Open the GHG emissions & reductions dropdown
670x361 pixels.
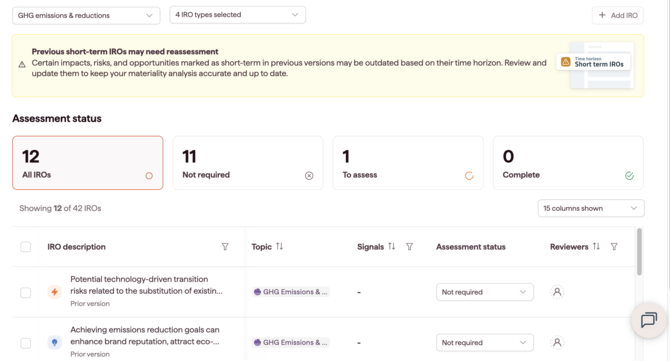click(x=86, y=15)
